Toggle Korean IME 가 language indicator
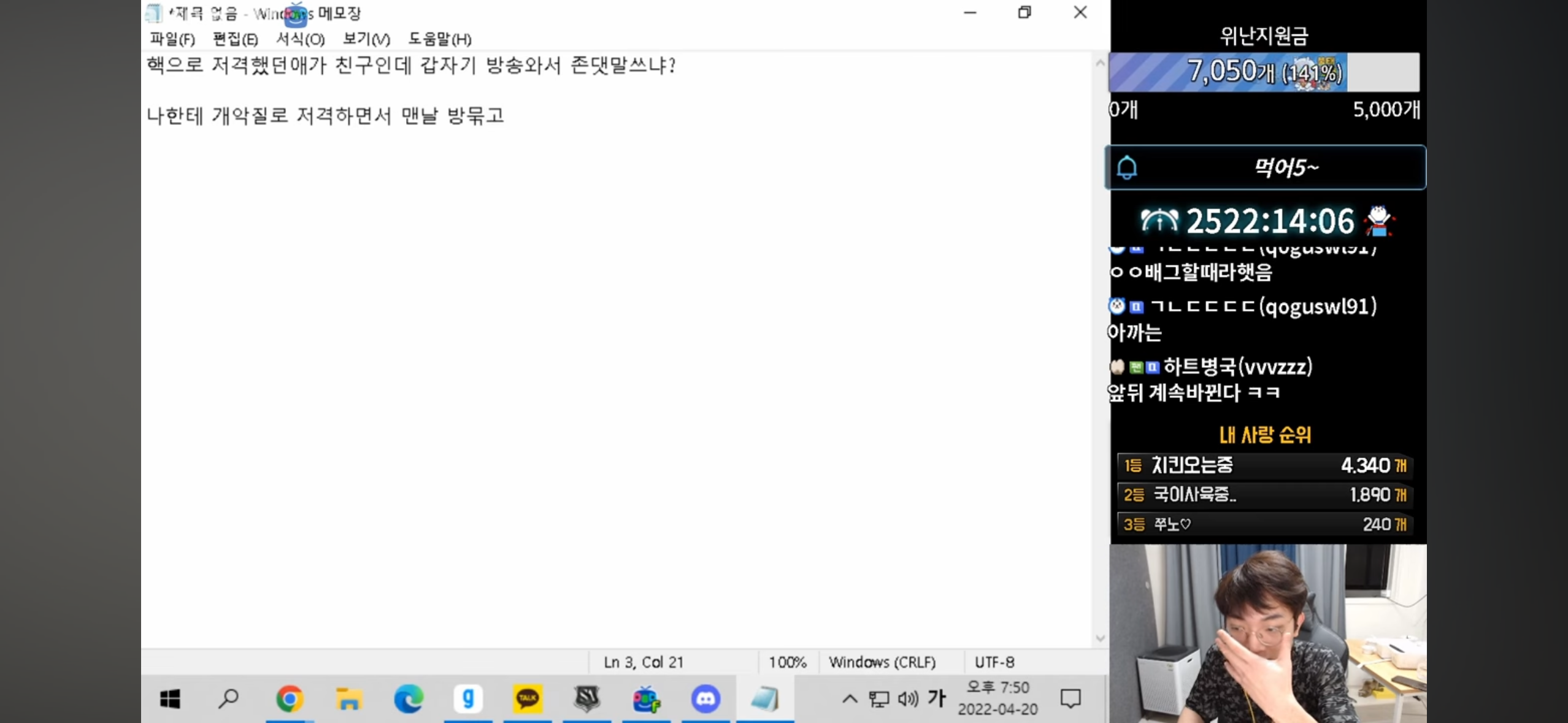Image resolution: width=1568 pixels, height=723 pixels. tap(937, 698)
